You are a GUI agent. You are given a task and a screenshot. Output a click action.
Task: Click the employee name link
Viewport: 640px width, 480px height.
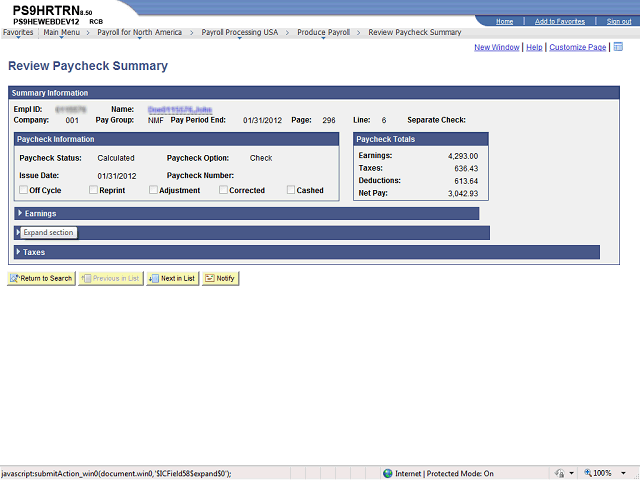(x=180, y=109)
